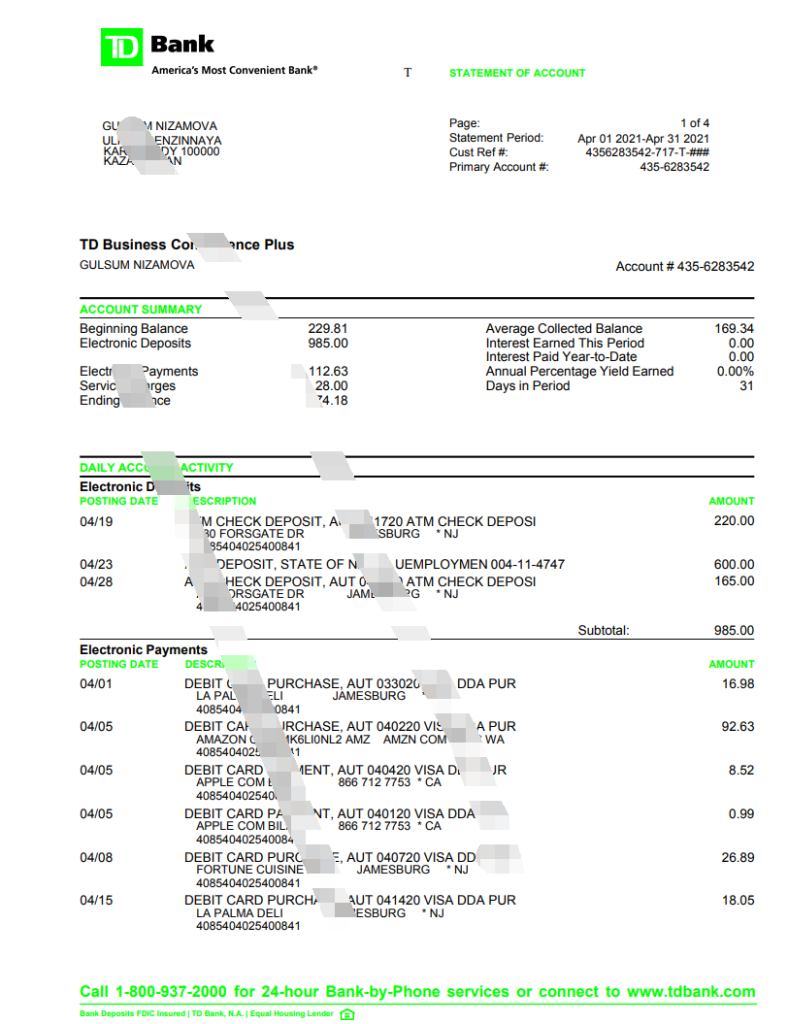The height and width of the screenshot is (1024, 788).
Task: Select Amazon payment amount 92.63
Action: 738,726
